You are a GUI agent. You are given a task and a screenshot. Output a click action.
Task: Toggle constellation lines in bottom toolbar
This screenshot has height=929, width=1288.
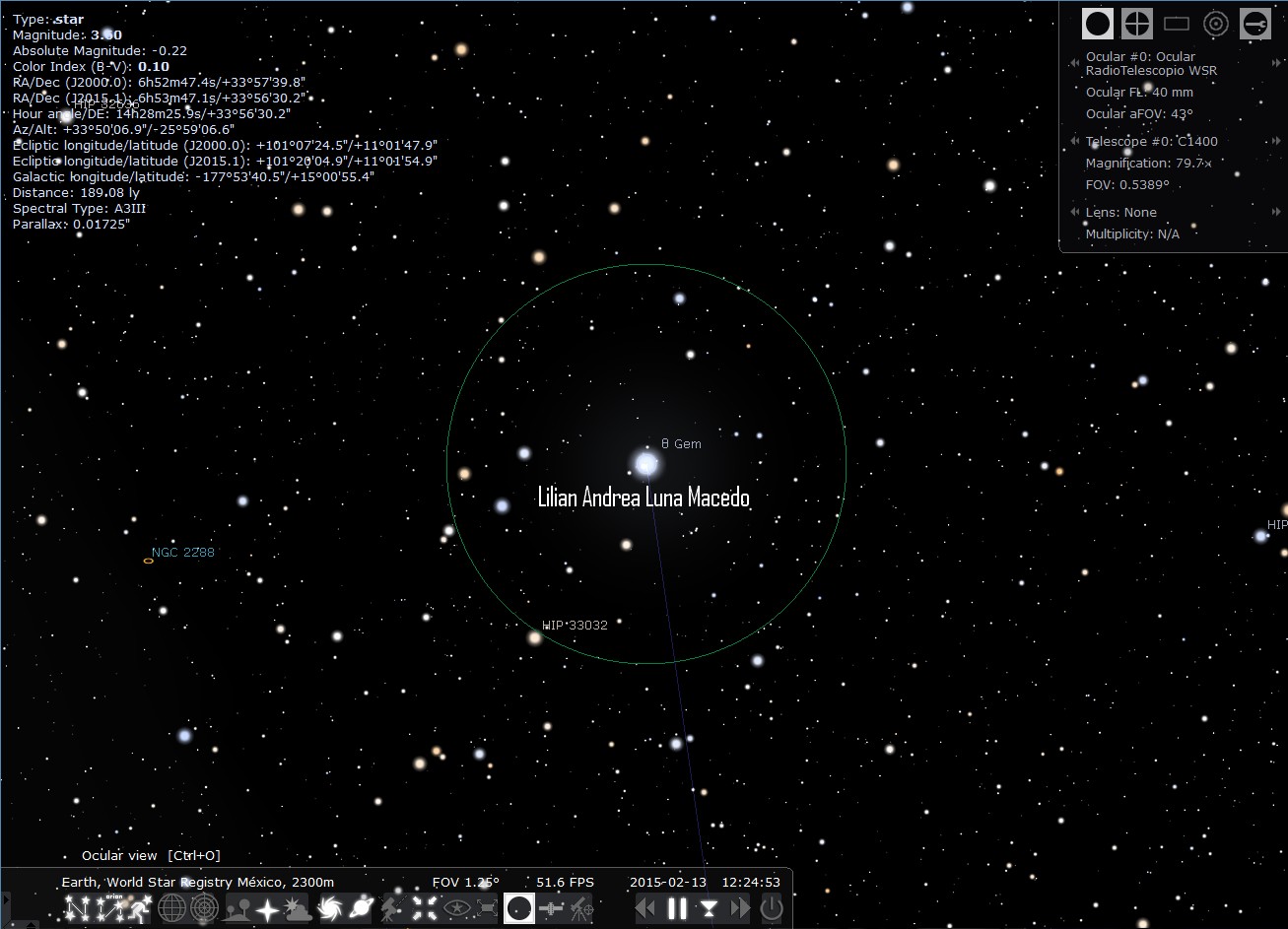click(78, 908)
